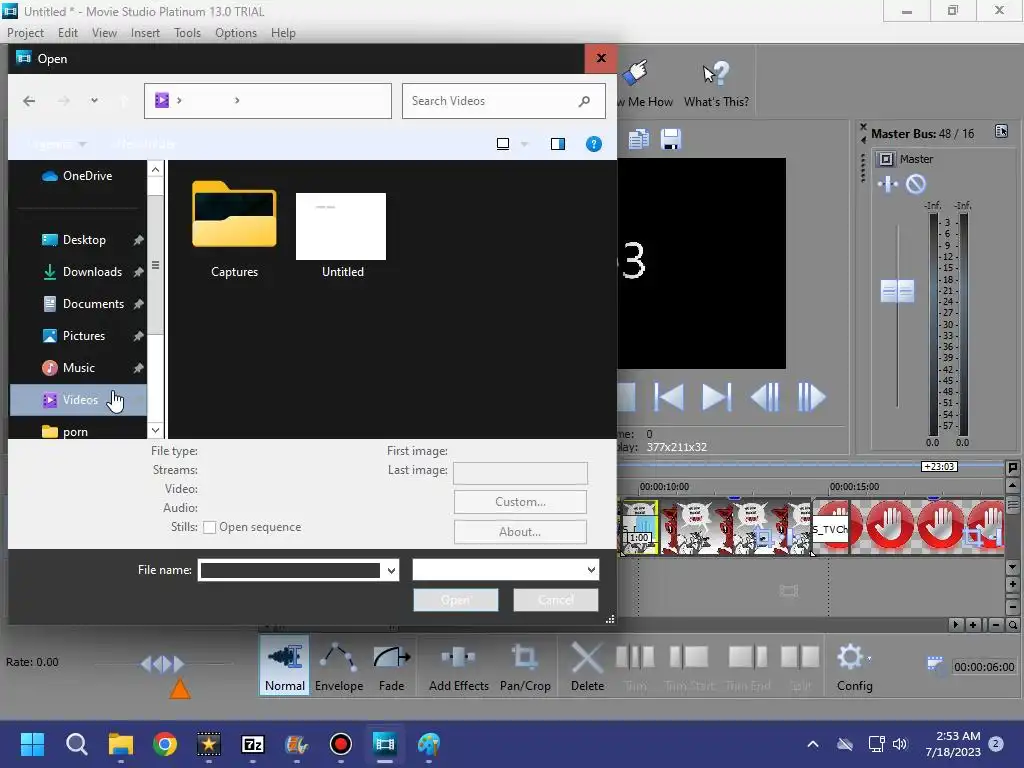The height and width of the screenshot is (768, 1024).
Task: Open the Tools menu
Action: [187, 33]
